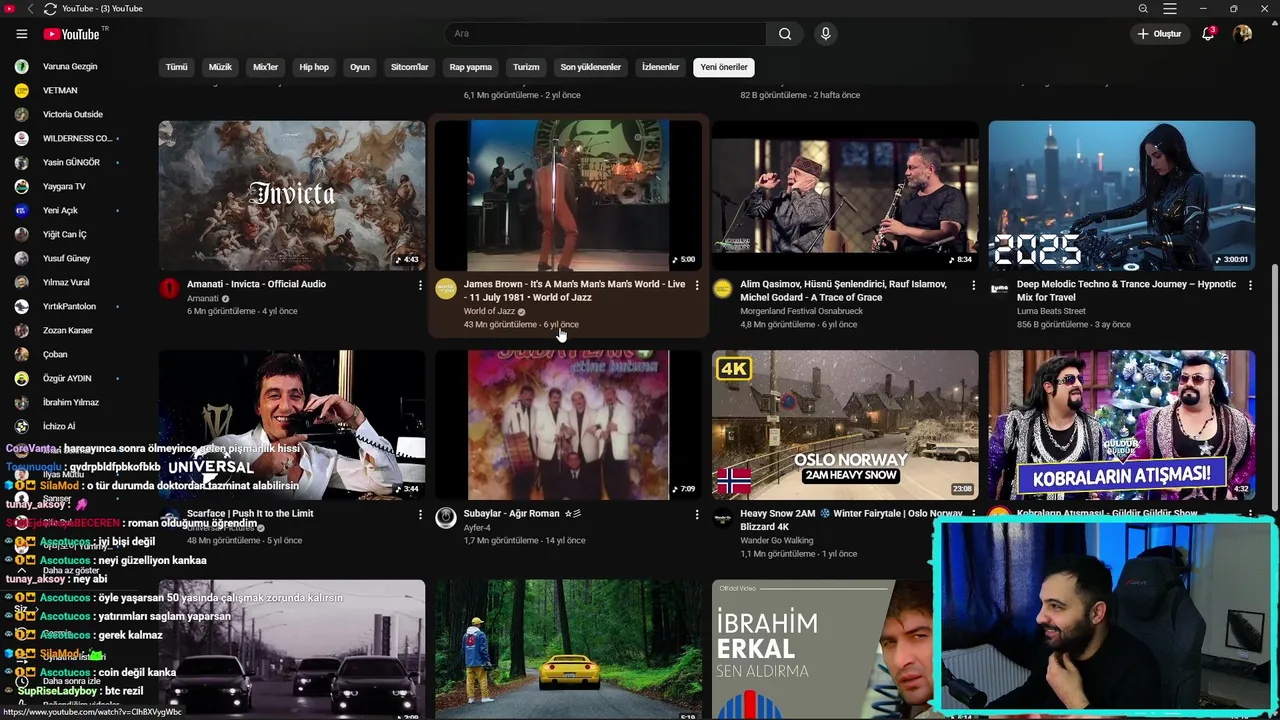This screenshot has width=1280, height=720.
Task: Open options for Deep Melodic Techno video
Action: coord(1250,285)
